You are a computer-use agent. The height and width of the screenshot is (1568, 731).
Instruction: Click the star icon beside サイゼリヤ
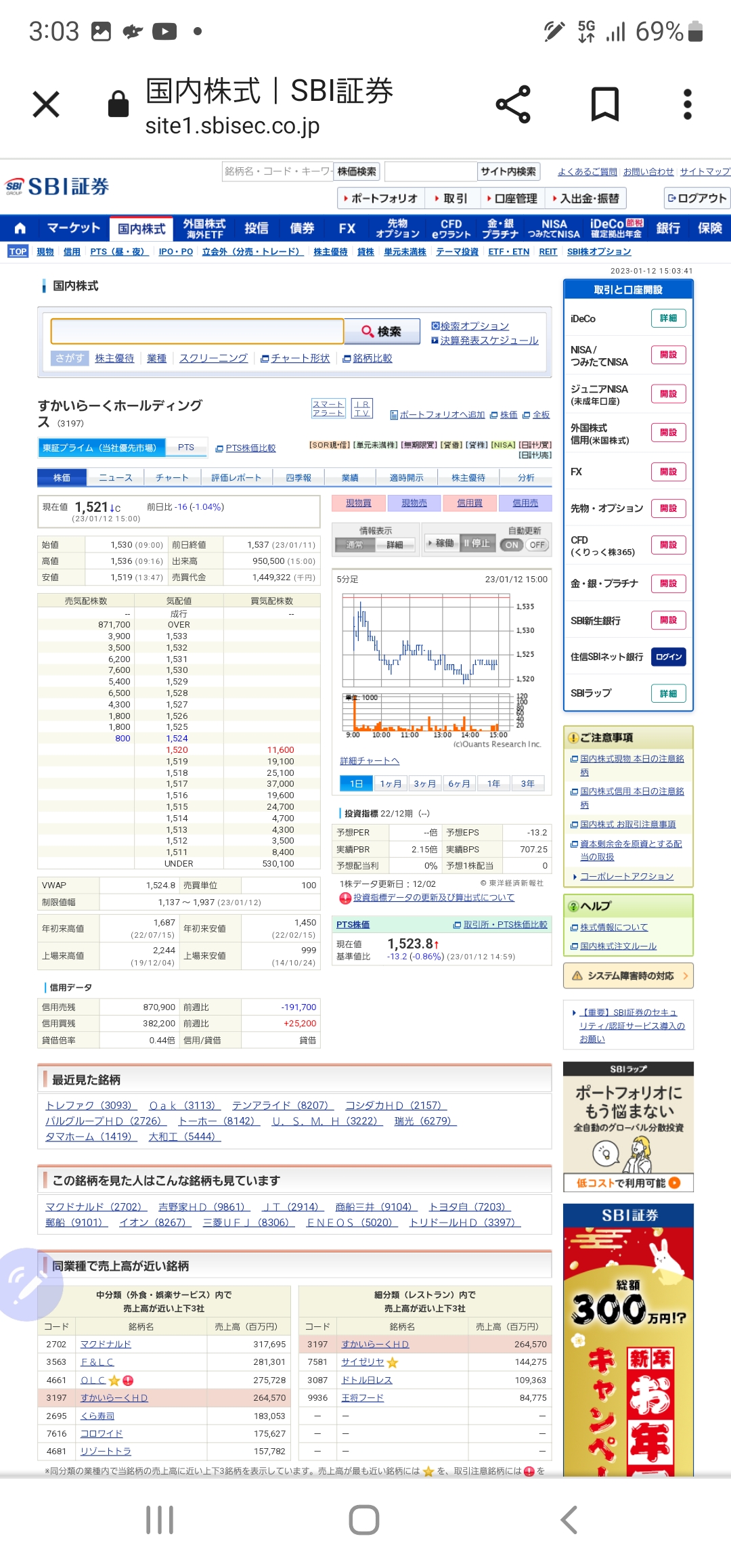tap(393, 1362)
